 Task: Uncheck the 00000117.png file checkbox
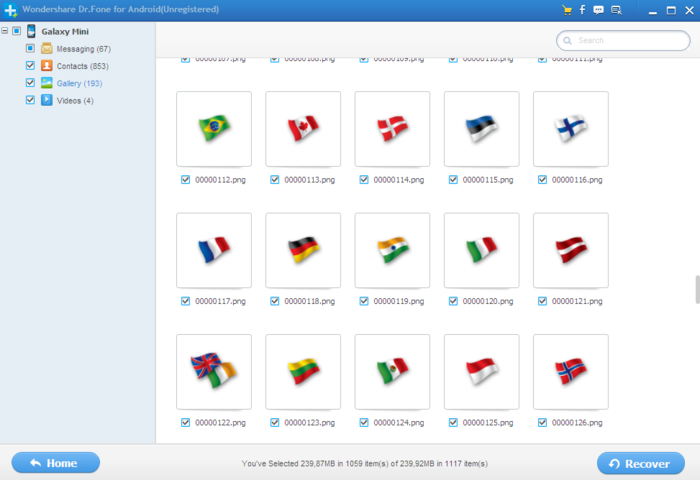click(x=185, y=301)
